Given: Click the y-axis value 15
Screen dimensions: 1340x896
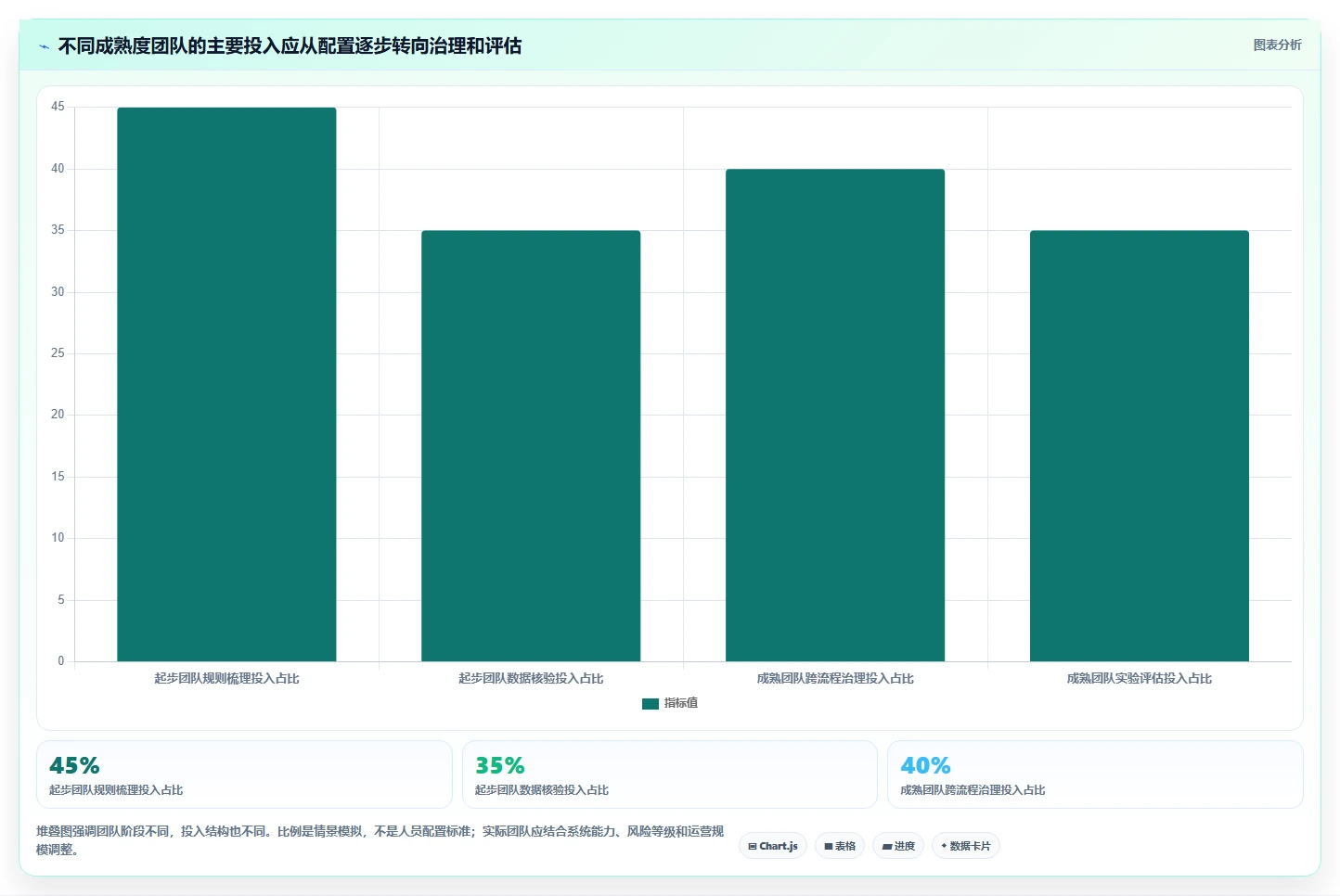Looking at the screenshot, I should tap(58, 476).
